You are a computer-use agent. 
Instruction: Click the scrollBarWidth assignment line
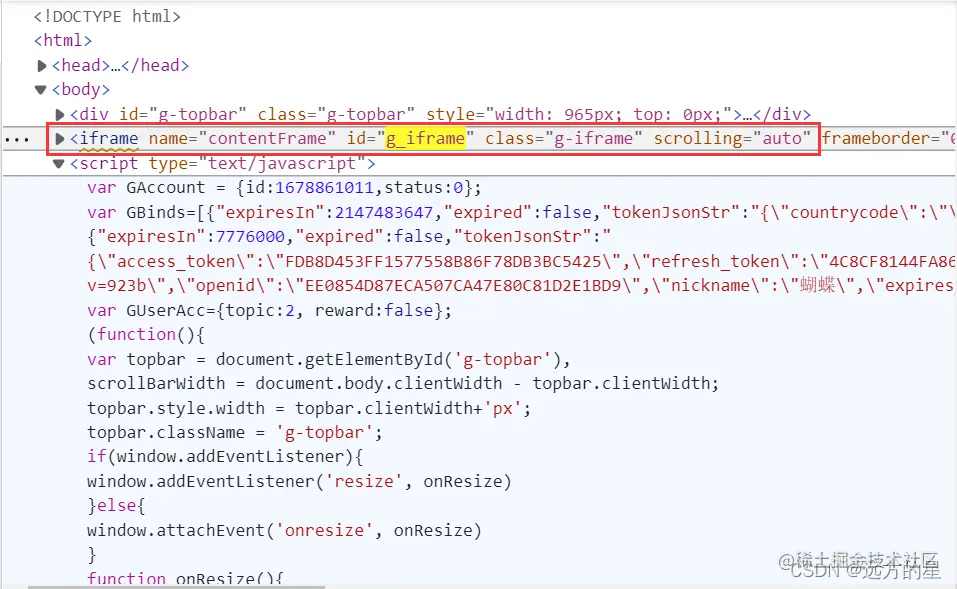click(x=403, y=383)
